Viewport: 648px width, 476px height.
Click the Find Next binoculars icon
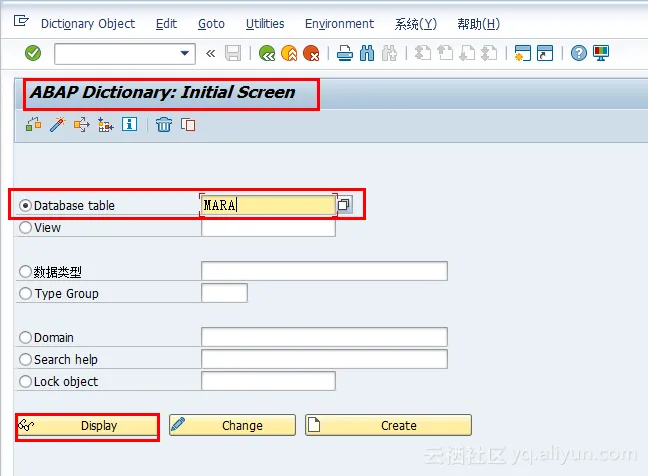tap(389, 53)
